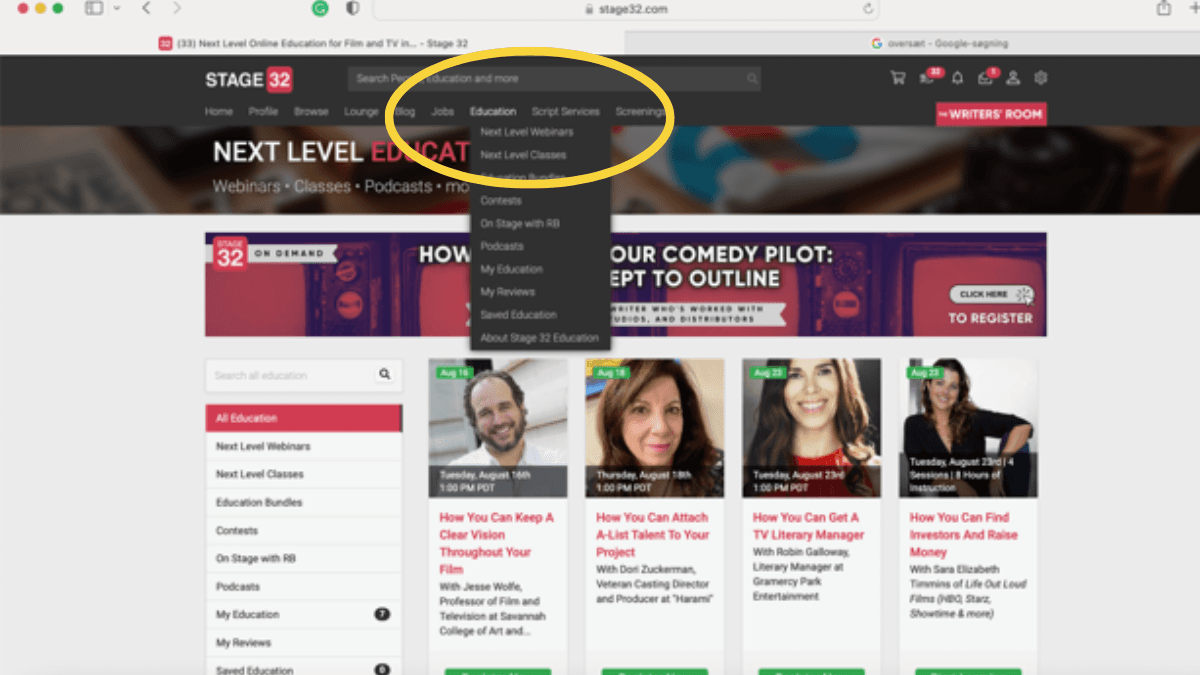Go back to the previous page
This screenshot has width=1200, height=675.
(x=146, y=8)
